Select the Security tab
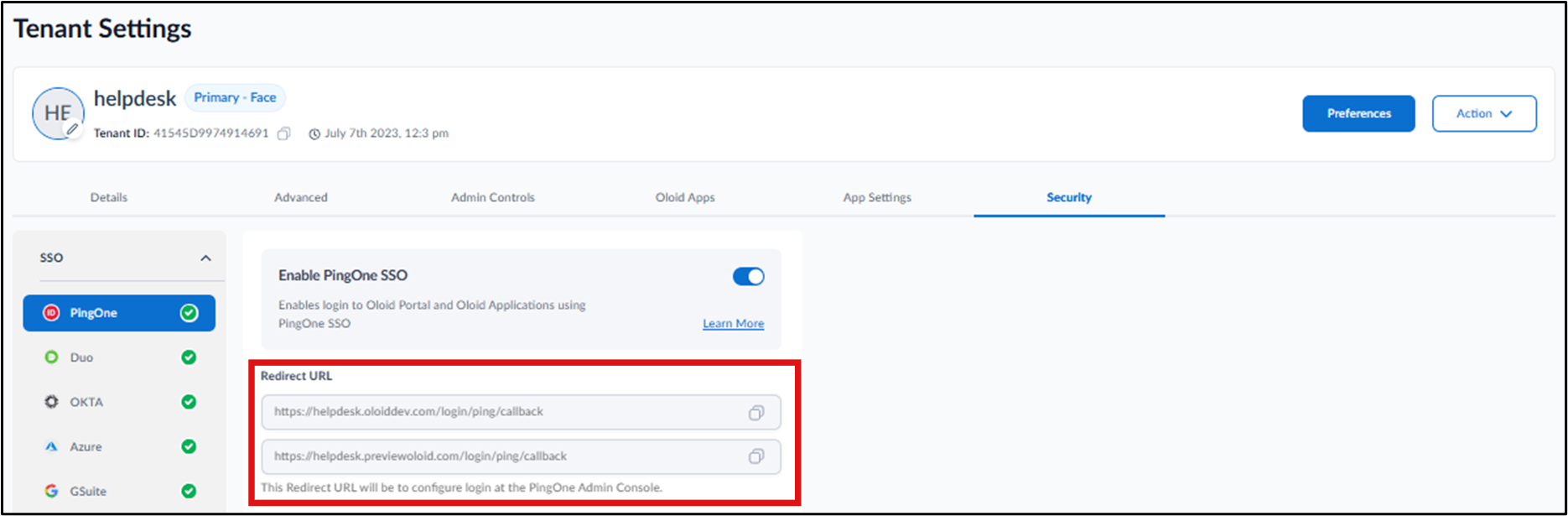 point(1069,197)
